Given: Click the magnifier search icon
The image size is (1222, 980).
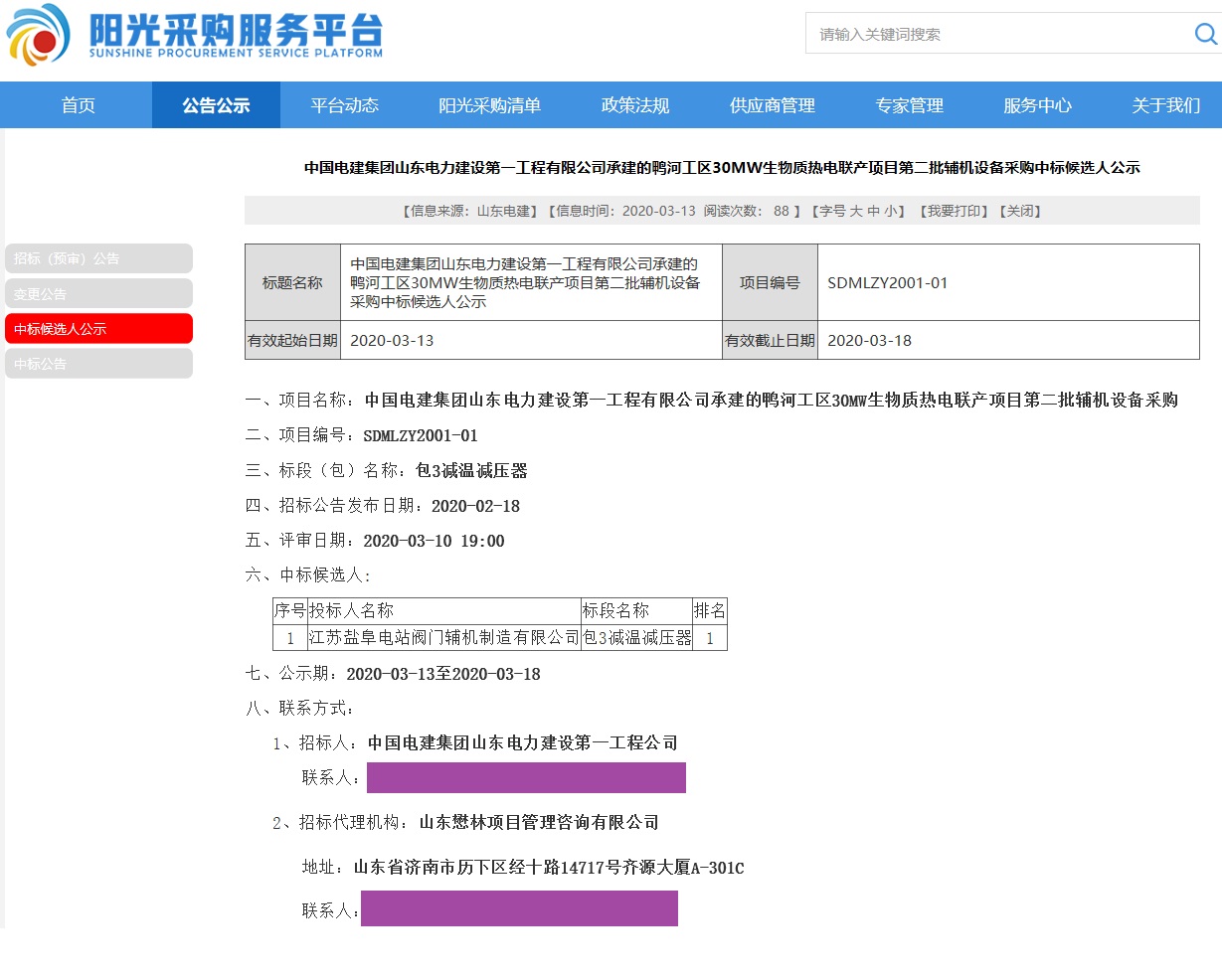Looking at the screenshot, I should [1205, 34].
